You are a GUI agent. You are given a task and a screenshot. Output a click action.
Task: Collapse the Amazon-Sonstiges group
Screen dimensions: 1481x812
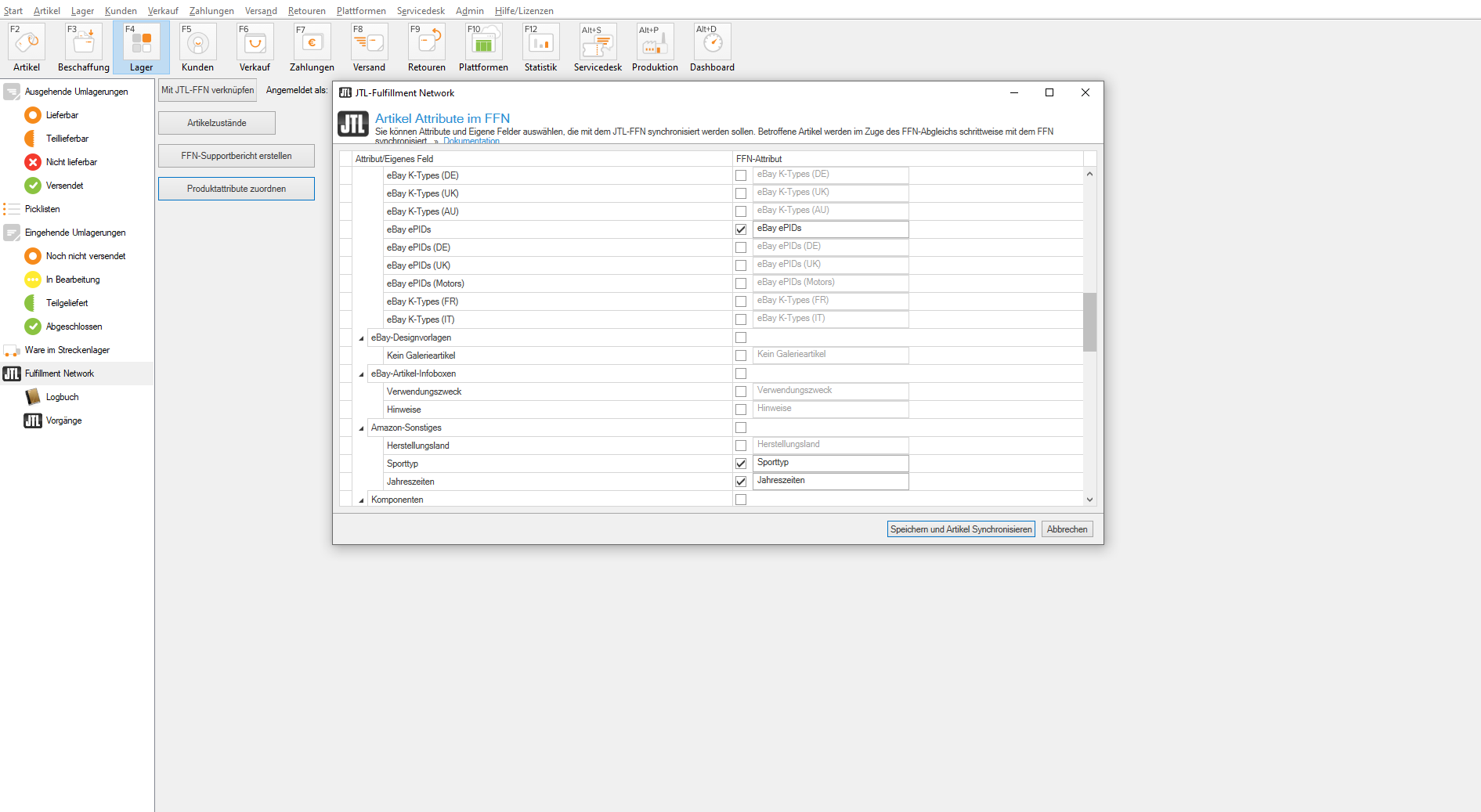click(360, 428)
